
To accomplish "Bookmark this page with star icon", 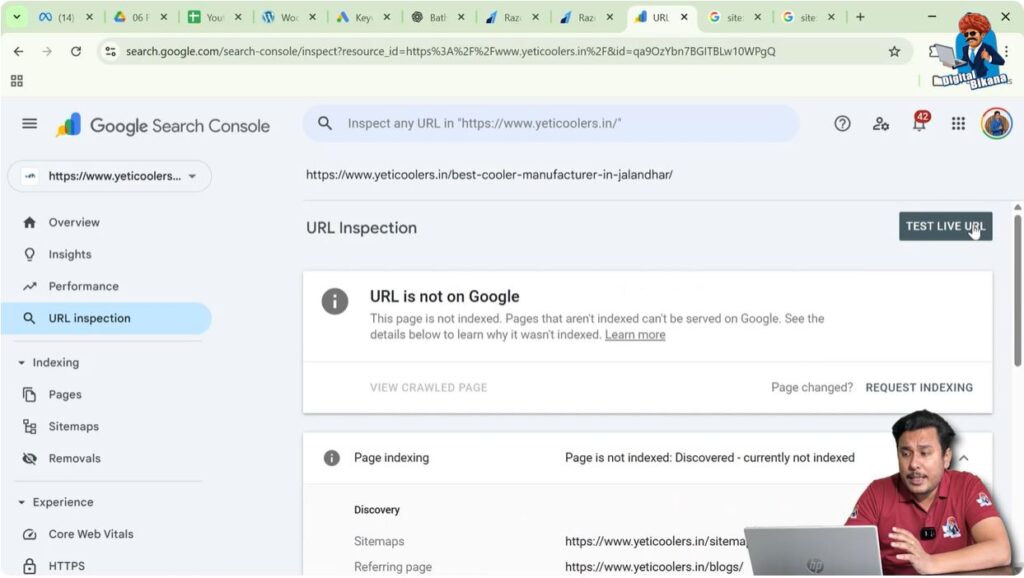I will [894, 51].
